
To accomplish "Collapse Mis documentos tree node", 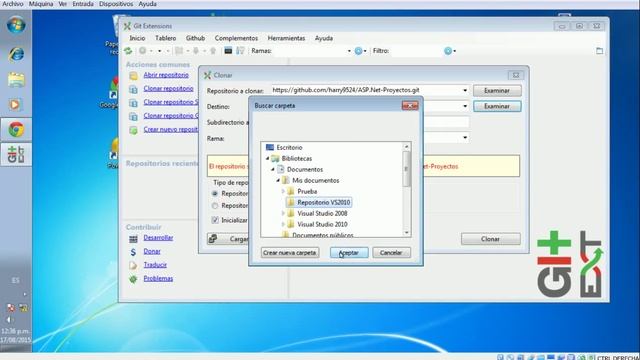I will (x=278, y=180).
